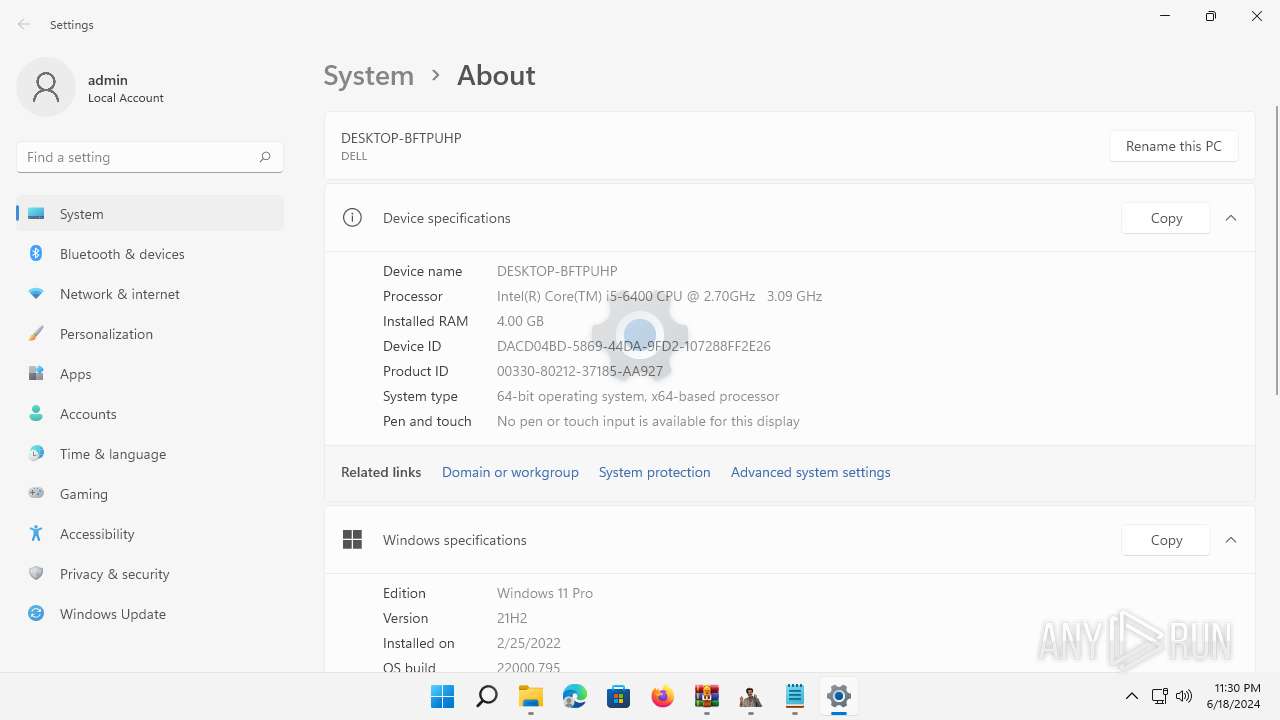Click the volume icon in the system tray

(x=1184, y=696)
